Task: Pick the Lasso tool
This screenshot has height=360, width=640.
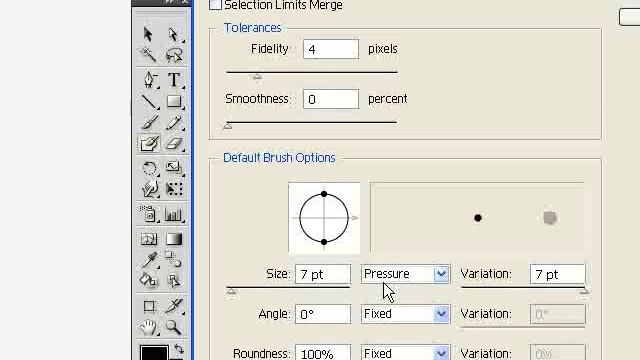Action: (173, 55)
